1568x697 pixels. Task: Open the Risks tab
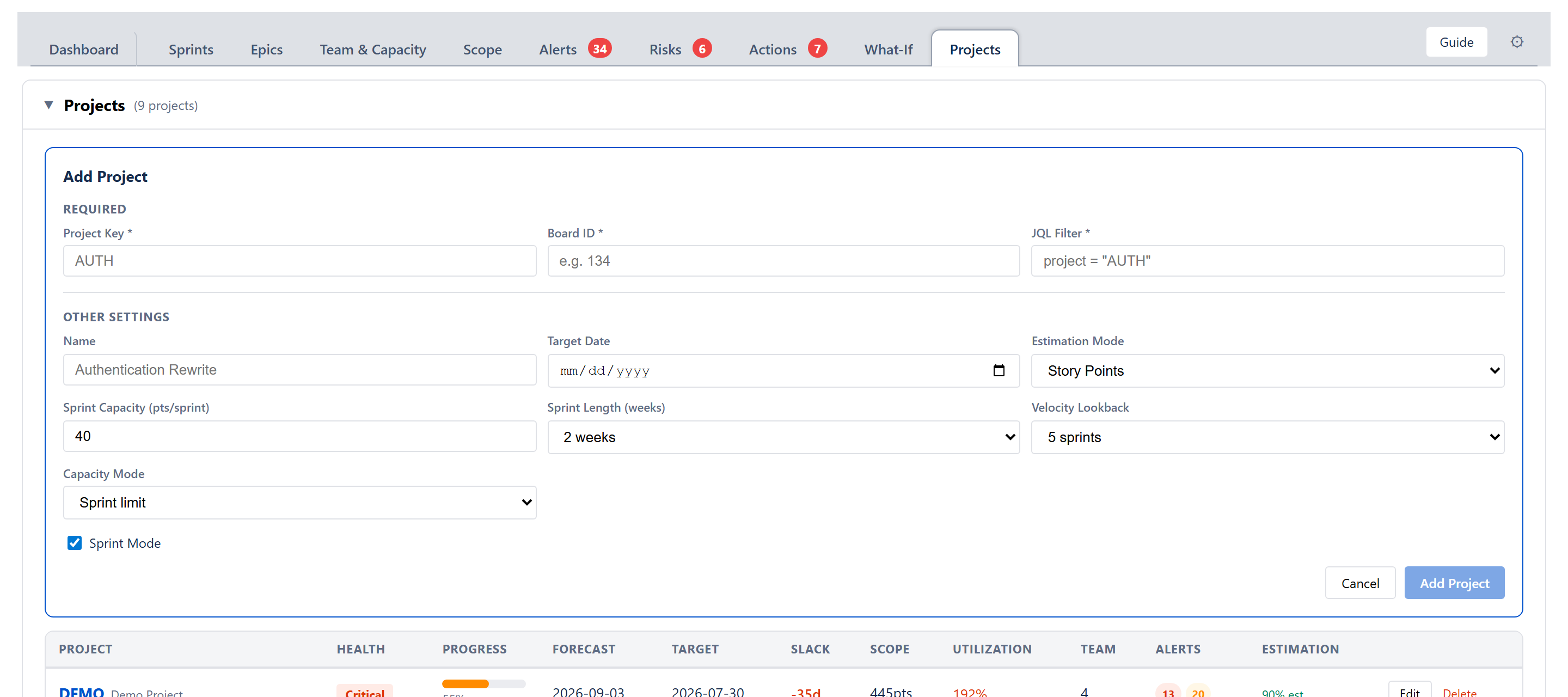click(x=665, y=50)
